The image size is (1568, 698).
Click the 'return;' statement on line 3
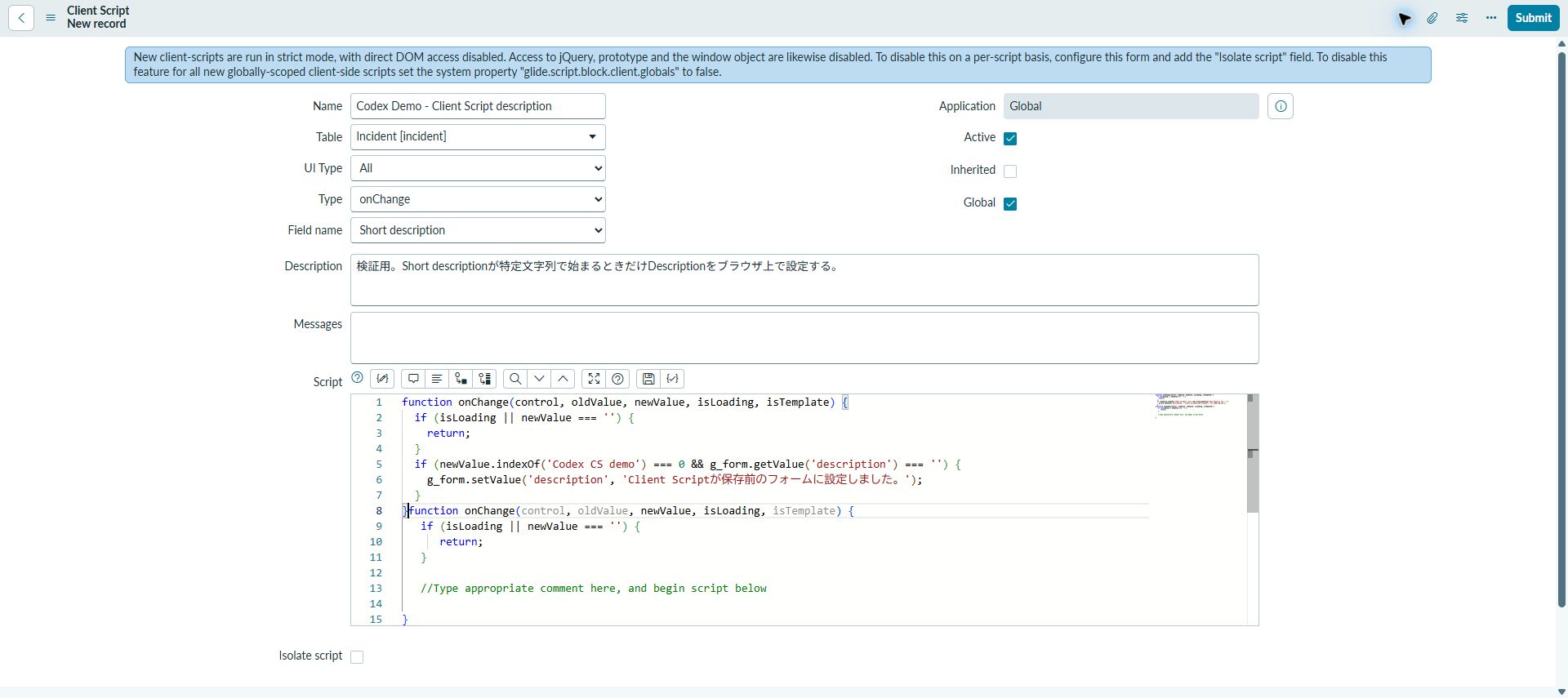pyautogui.click(x=448, y=433)
